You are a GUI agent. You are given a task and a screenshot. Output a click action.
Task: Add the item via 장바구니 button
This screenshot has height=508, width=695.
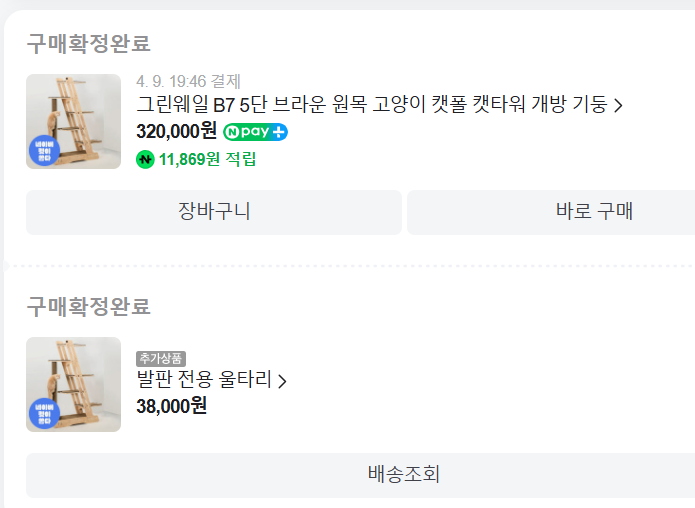point(214,212)
